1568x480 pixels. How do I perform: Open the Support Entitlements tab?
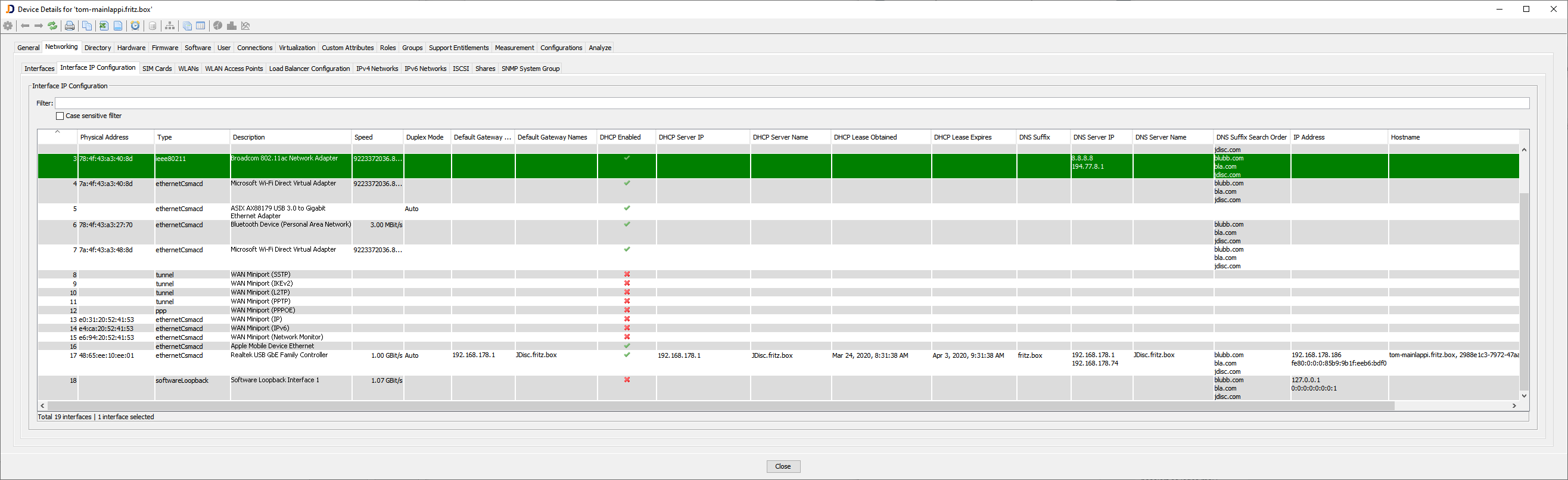click(458, 48)
